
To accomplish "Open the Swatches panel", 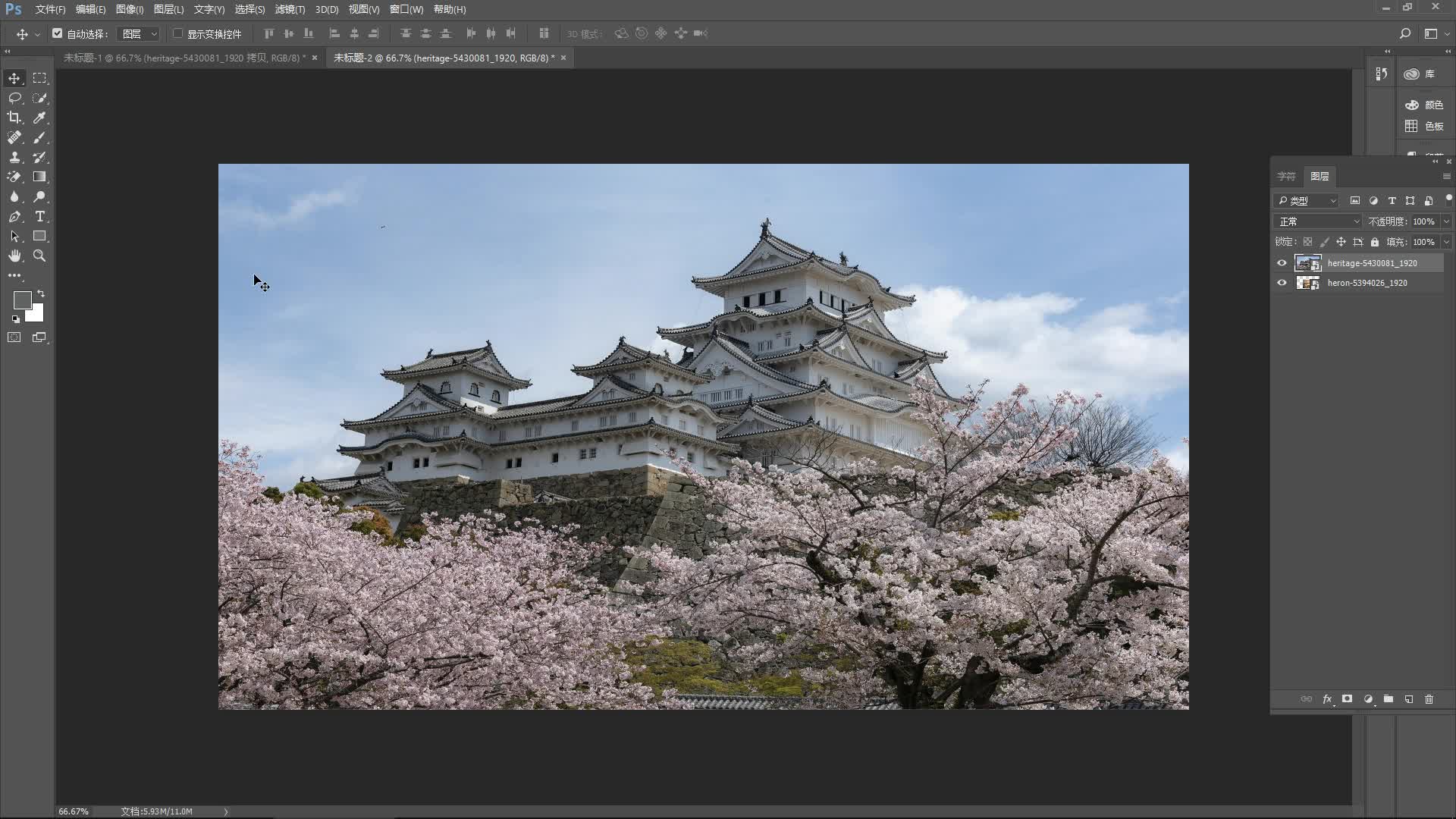I will 1424,126.
